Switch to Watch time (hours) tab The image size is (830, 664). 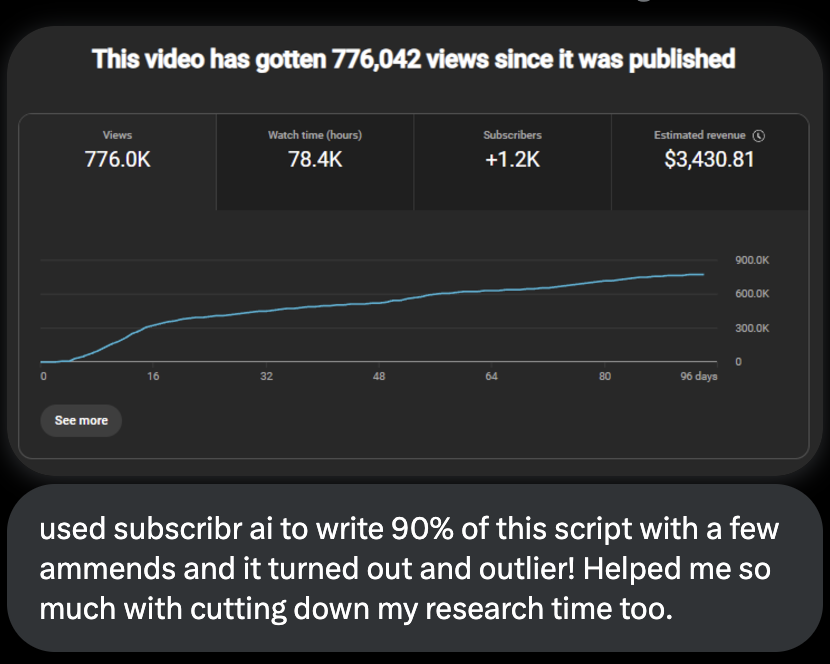(315, 160)
